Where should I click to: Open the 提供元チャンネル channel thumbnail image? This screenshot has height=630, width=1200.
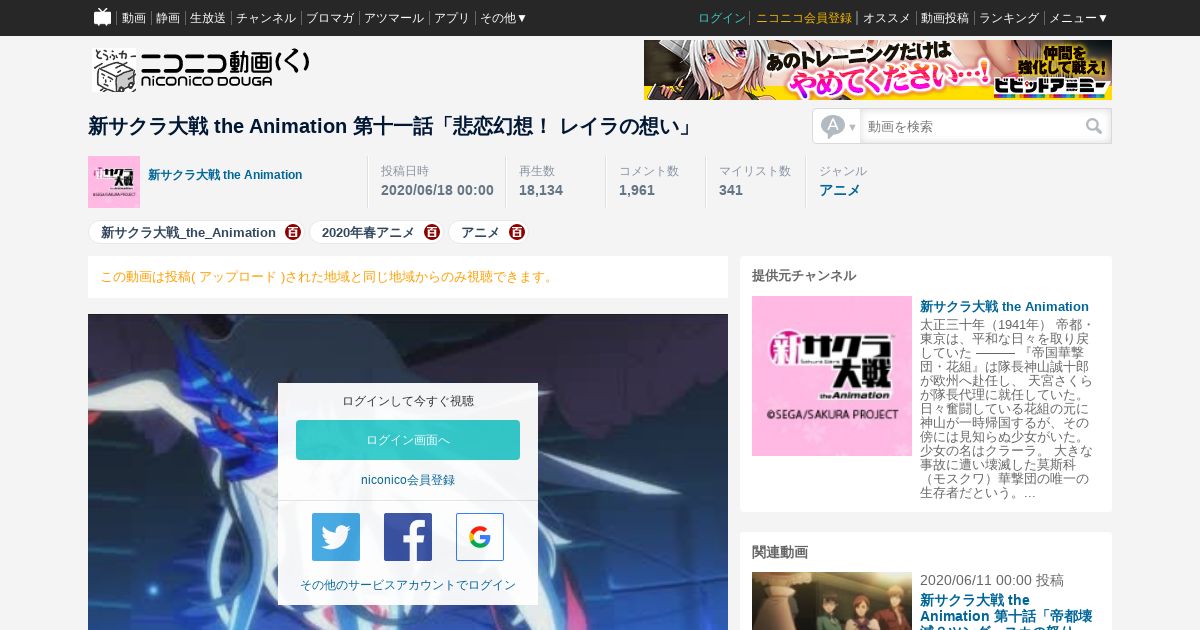pos(832,376)
